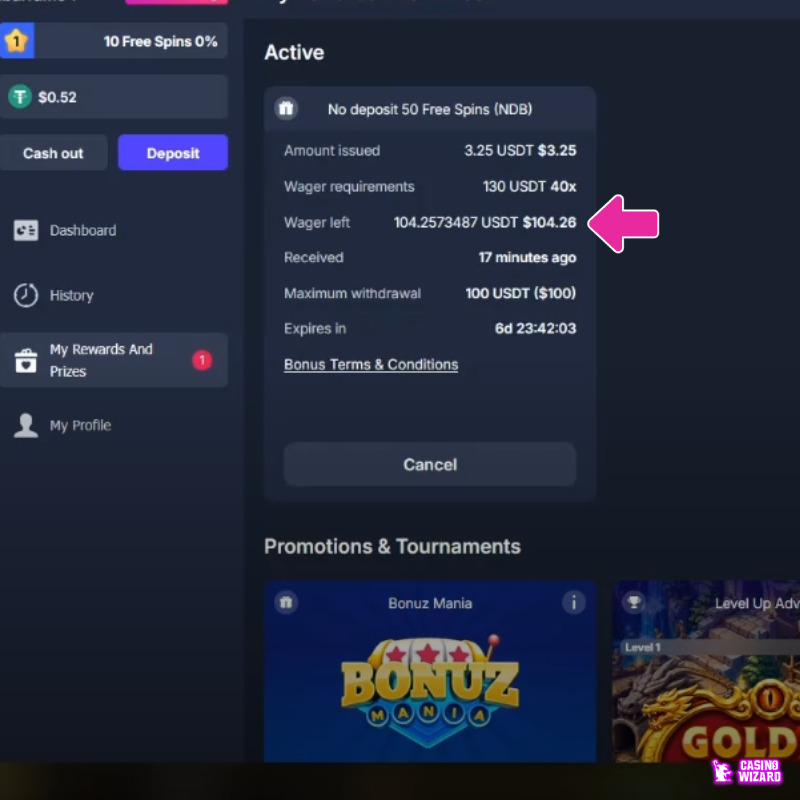800x800 pixels.
Task: Click the "6d 23:42:03" expiry countdown
Action: pyautogui.click(x=536, y=328)
